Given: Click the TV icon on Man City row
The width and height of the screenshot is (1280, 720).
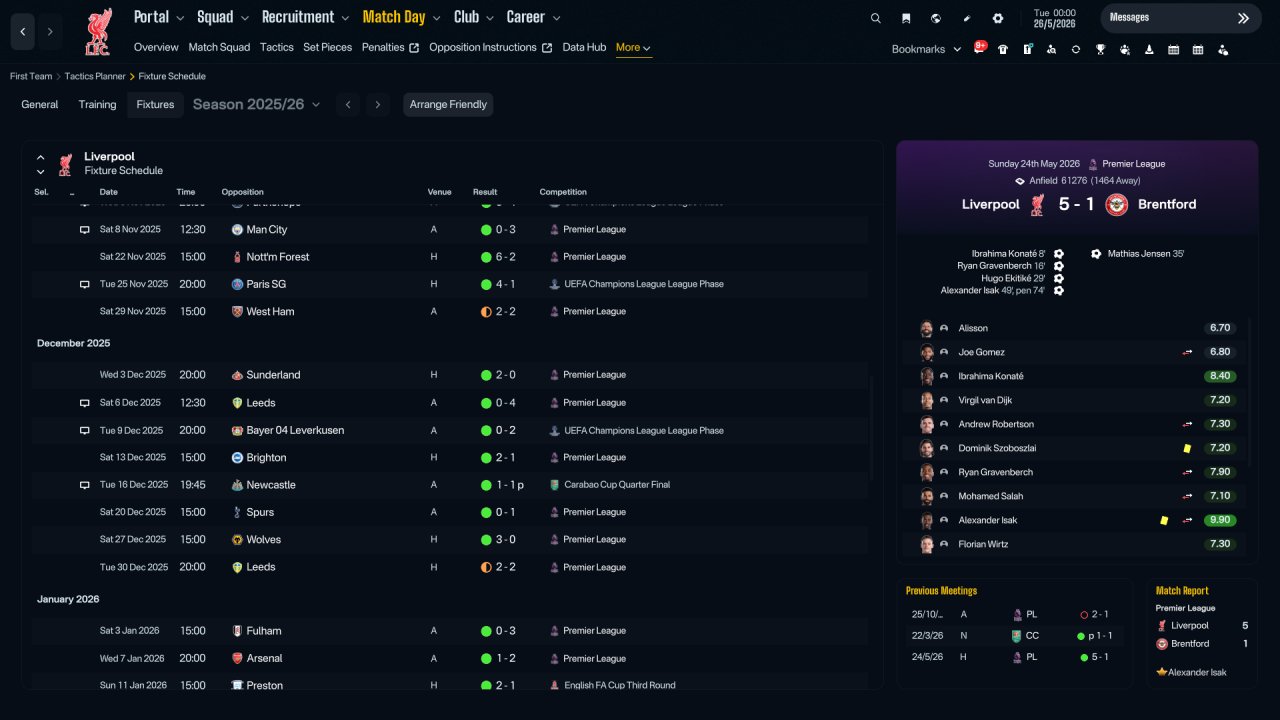Looking at the screenshot, I should point(85,229).
